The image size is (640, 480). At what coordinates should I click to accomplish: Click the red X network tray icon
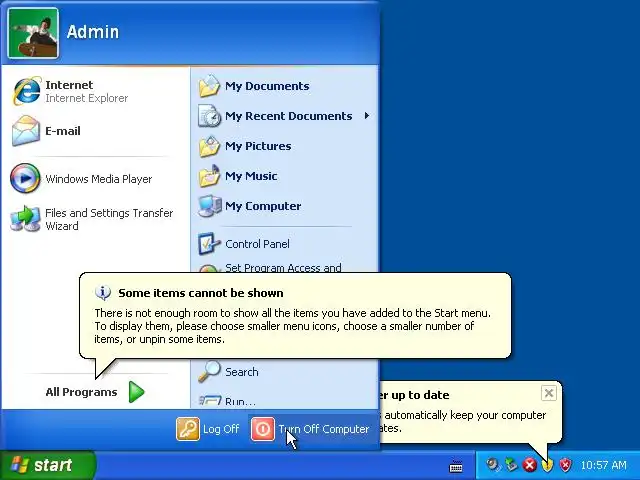[529, 465]
